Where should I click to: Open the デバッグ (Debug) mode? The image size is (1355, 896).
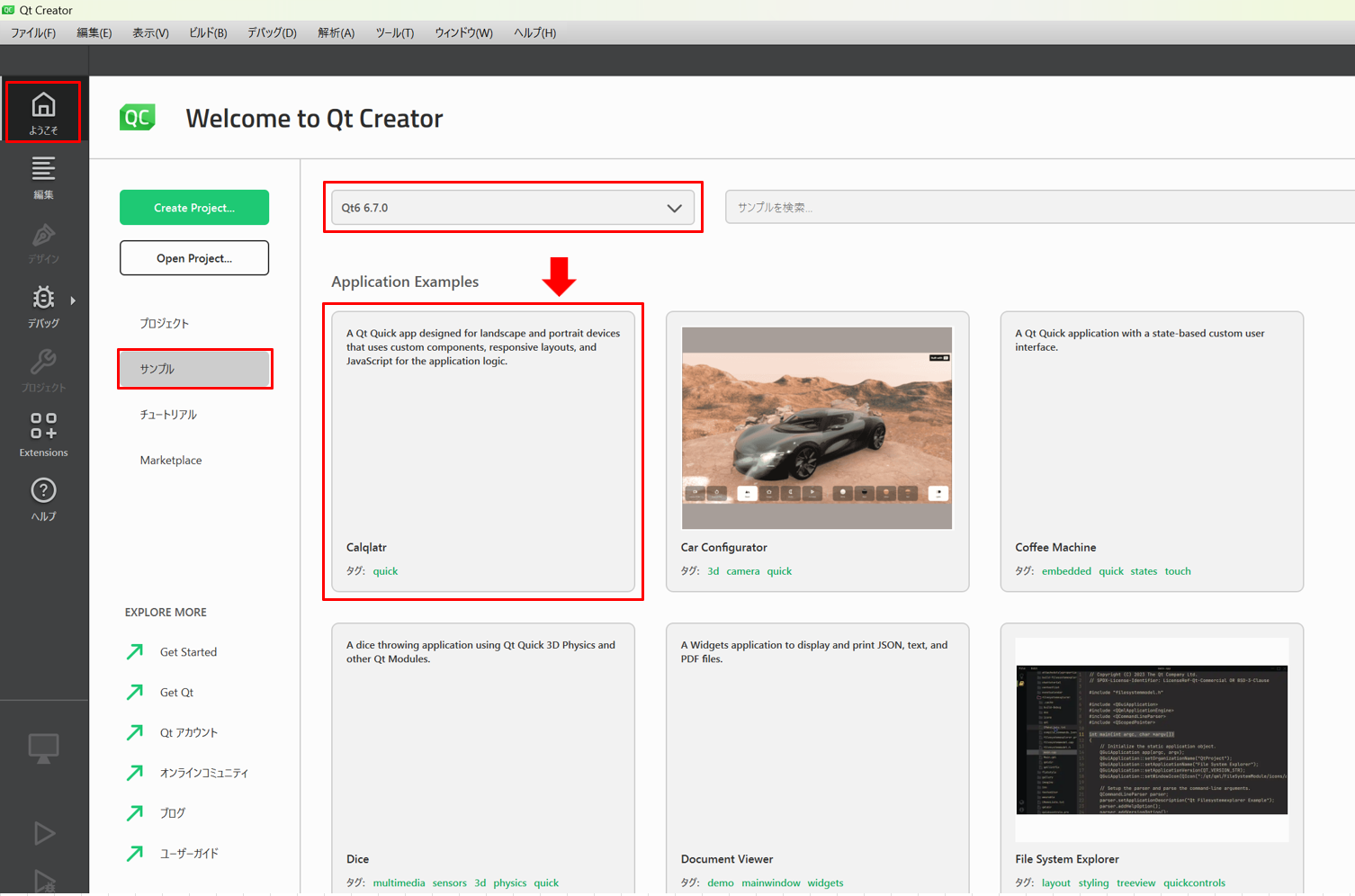pos(43,306)
